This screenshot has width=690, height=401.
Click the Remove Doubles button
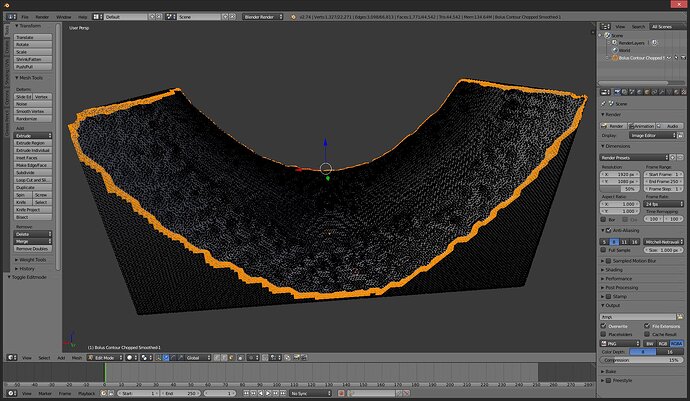click(x=33, y=249)
